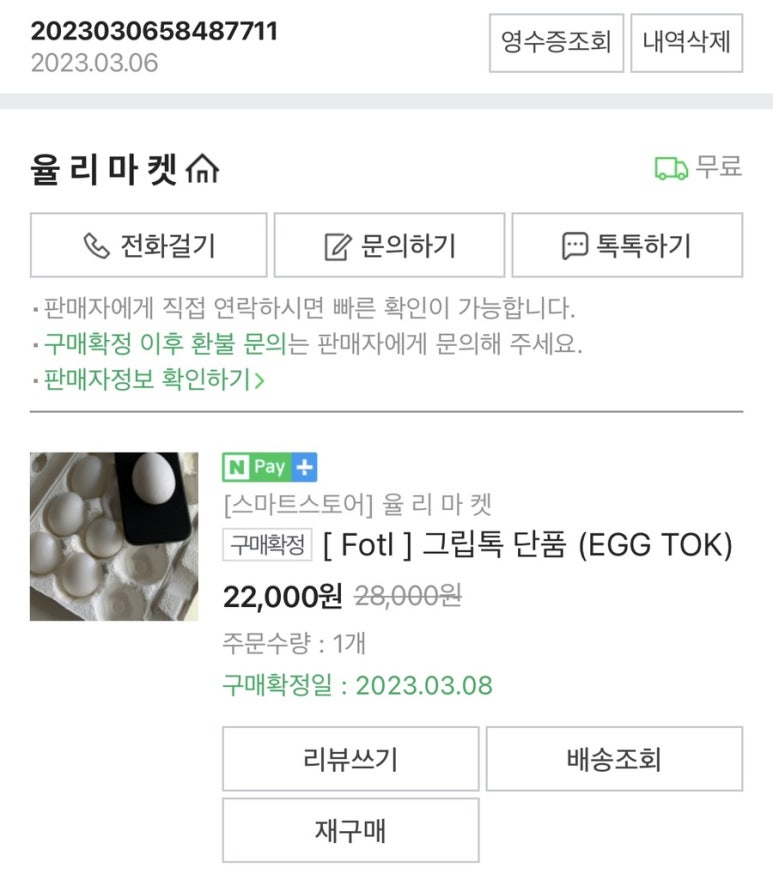
Task: Open the EGG TOK product title
Action: [528, 545]
